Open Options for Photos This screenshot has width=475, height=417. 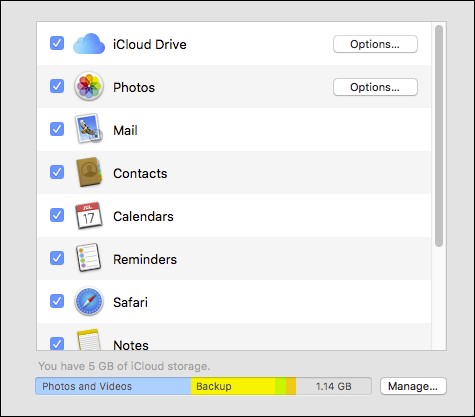point(375,87)
